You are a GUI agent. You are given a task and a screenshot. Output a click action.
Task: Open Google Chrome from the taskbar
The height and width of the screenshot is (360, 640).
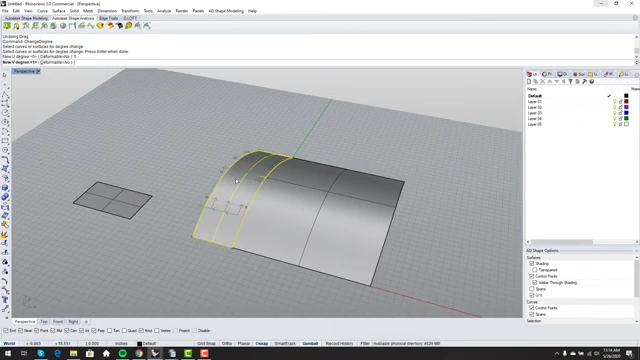[x=139, y=353]
